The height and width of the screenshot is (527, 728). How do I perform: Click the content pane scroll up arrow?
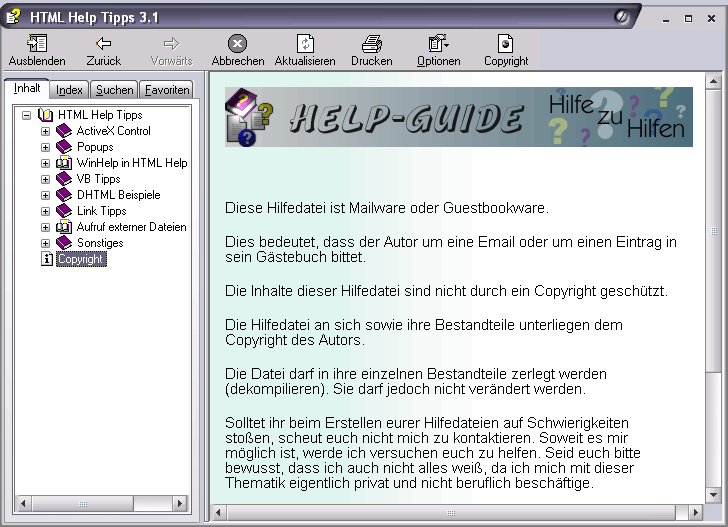point(713,82)
